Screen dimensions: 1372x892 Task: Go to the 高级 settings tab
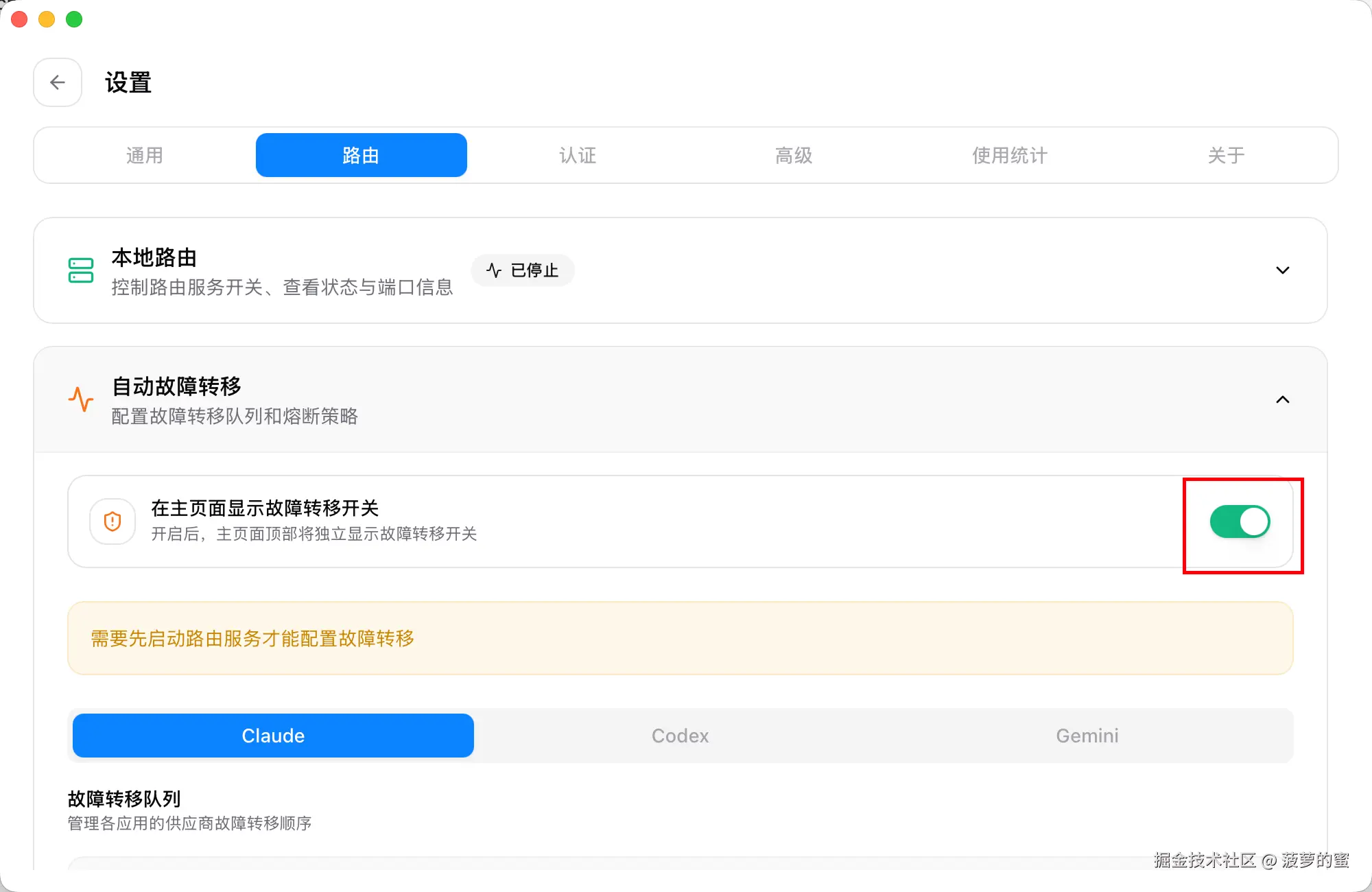click(794, 155)
